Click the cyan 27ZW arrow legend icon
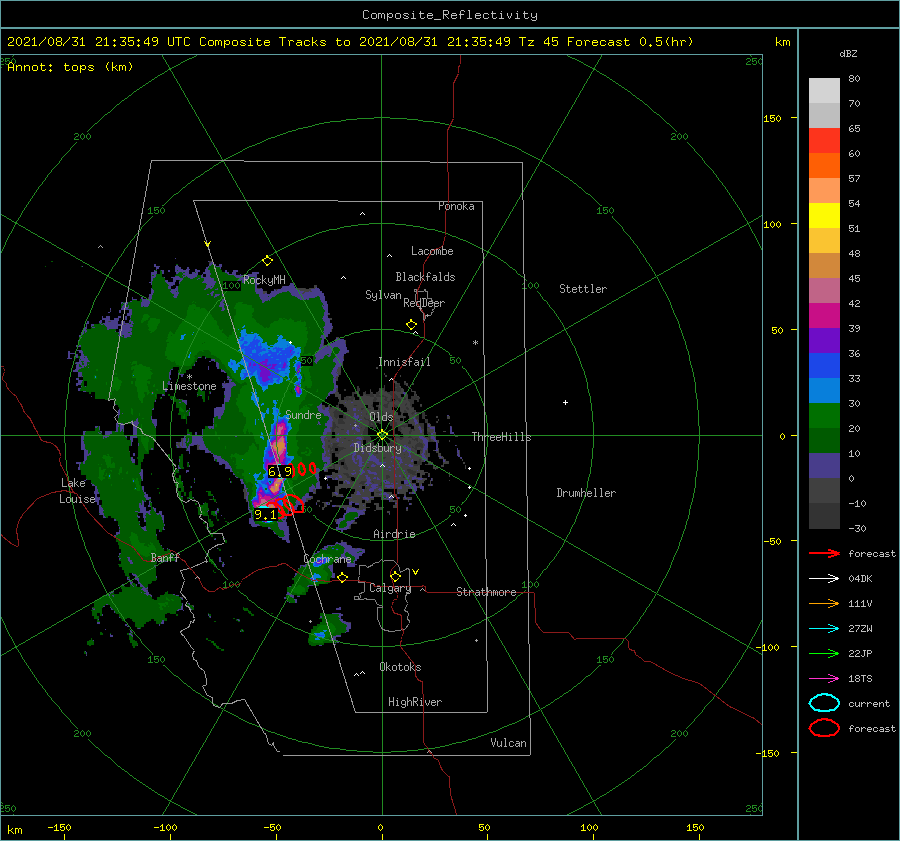Viewport: 900px width, 841px height. (824, 629)
